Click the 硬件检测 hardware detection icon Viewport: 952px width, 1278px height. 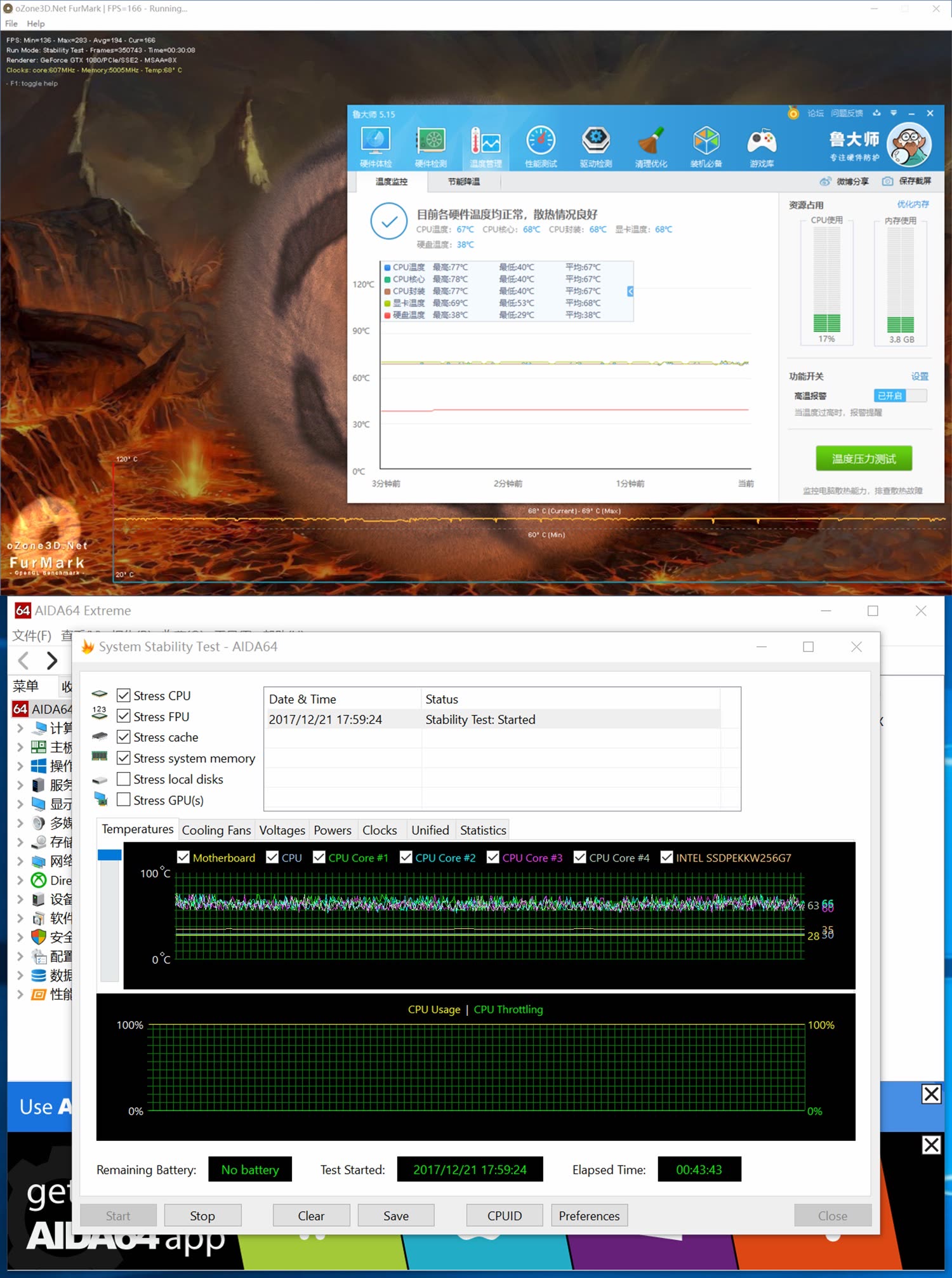431,146
